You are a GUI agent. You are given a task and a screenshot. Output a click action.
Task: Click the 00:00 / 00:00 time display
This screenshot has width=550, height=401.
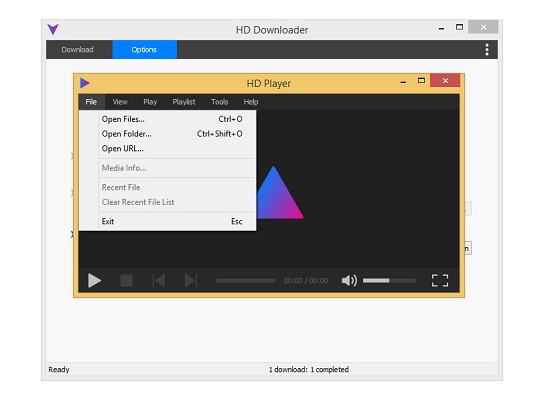click(306, 281)
